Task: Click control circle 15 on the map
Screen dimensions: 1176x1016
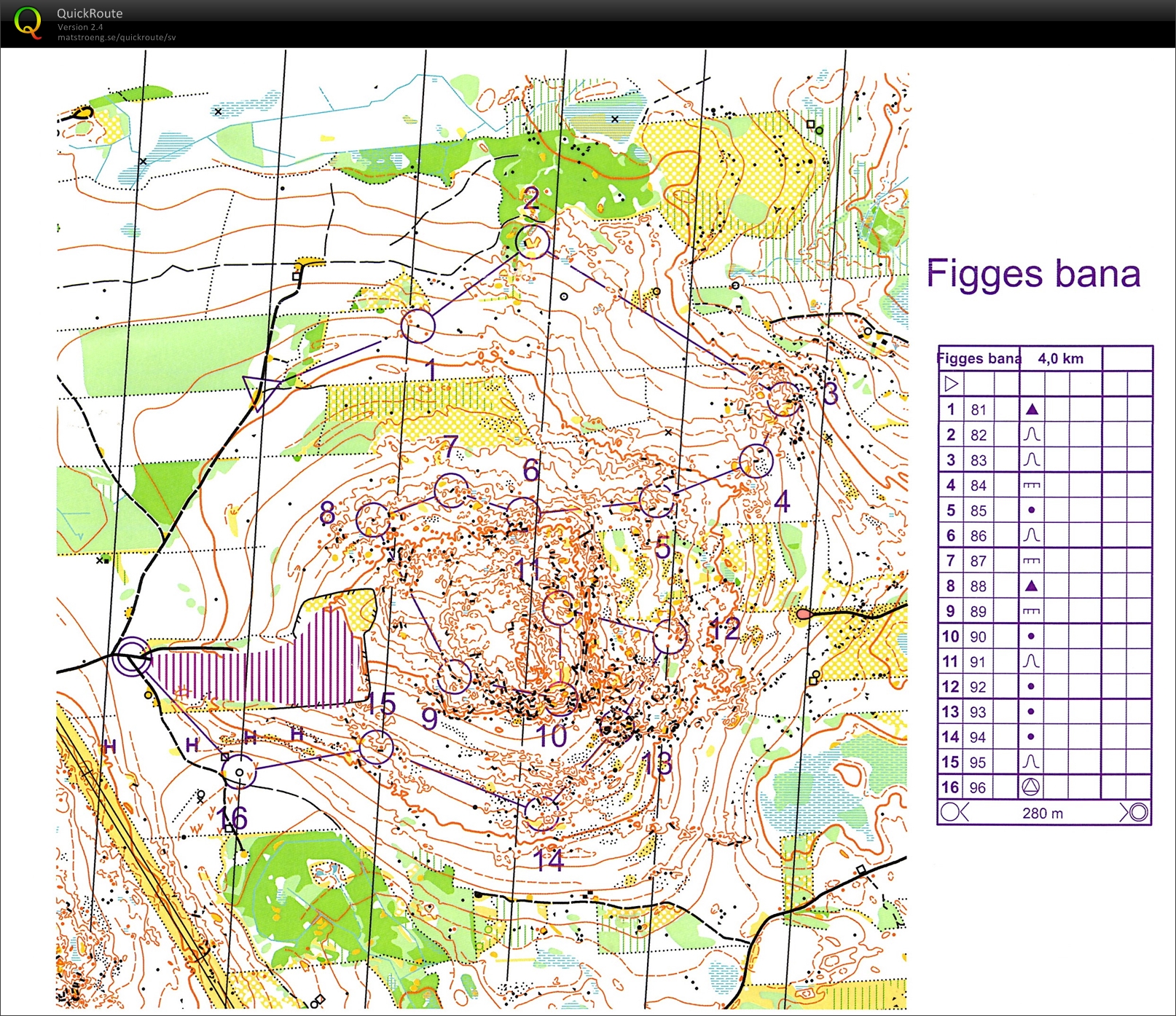Action: coord(377,747)
